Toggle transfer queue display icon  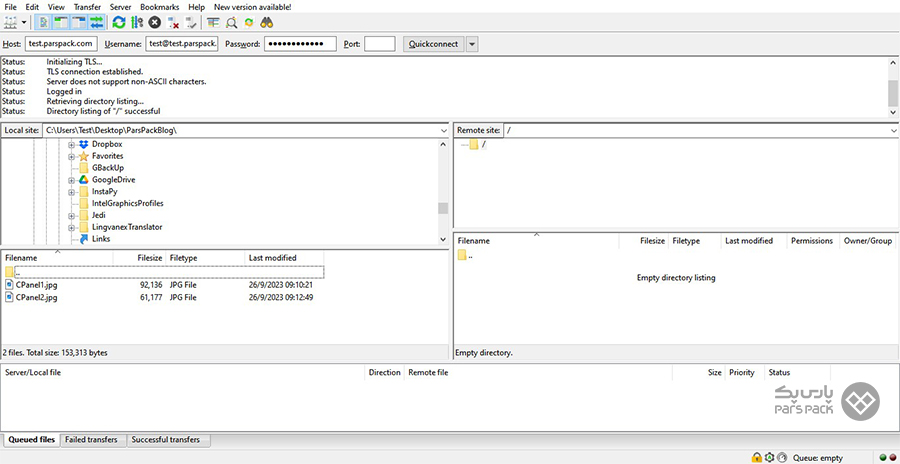coord(96,22)
